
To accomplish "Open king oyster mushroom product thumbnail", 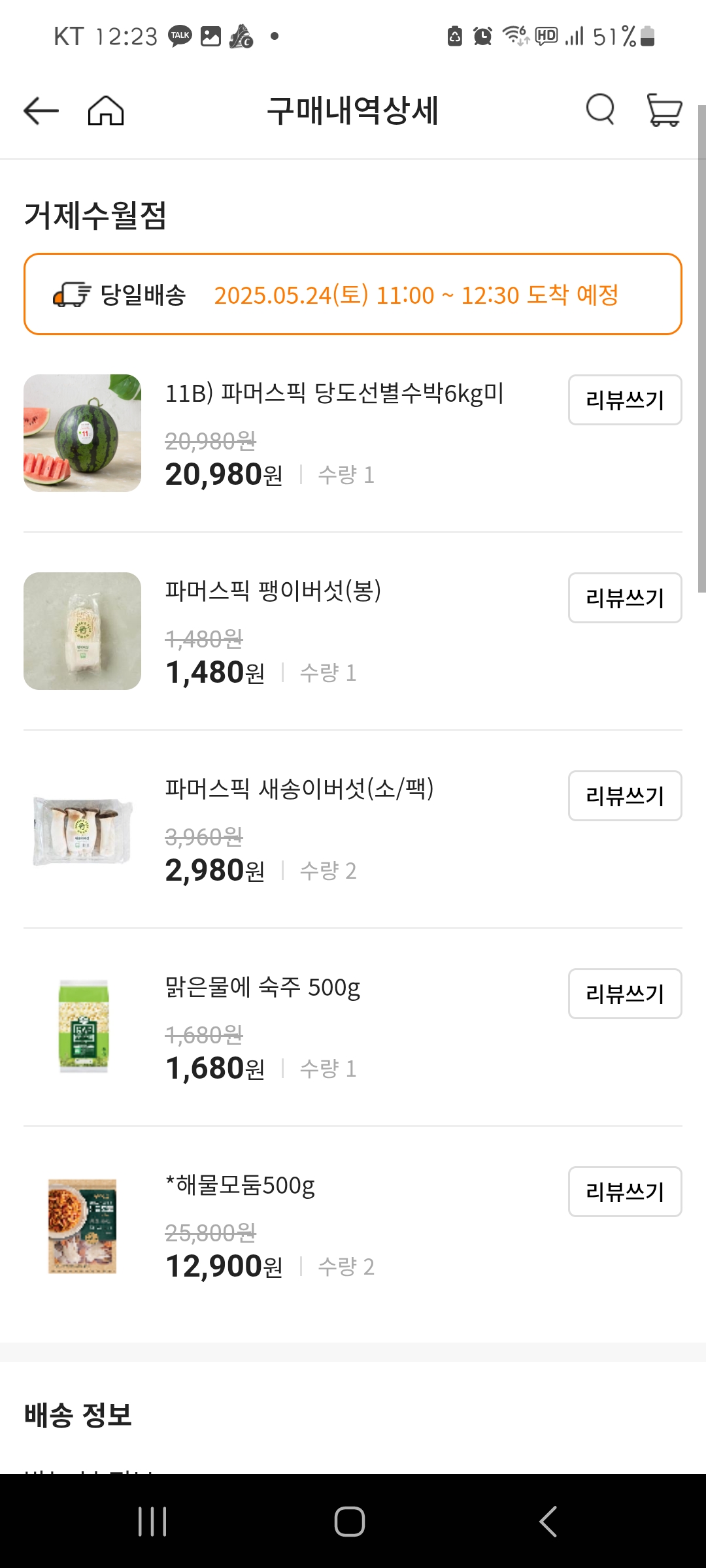I will click(x=82, y=830).
